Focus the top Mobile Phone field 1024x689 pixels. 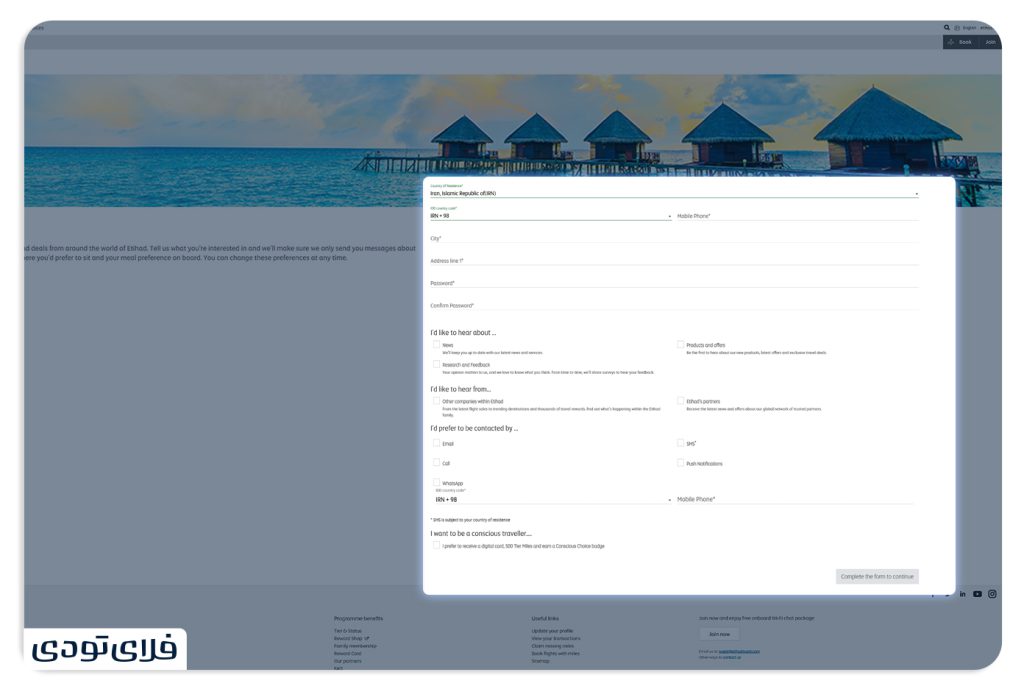click(x=797, y=216)
